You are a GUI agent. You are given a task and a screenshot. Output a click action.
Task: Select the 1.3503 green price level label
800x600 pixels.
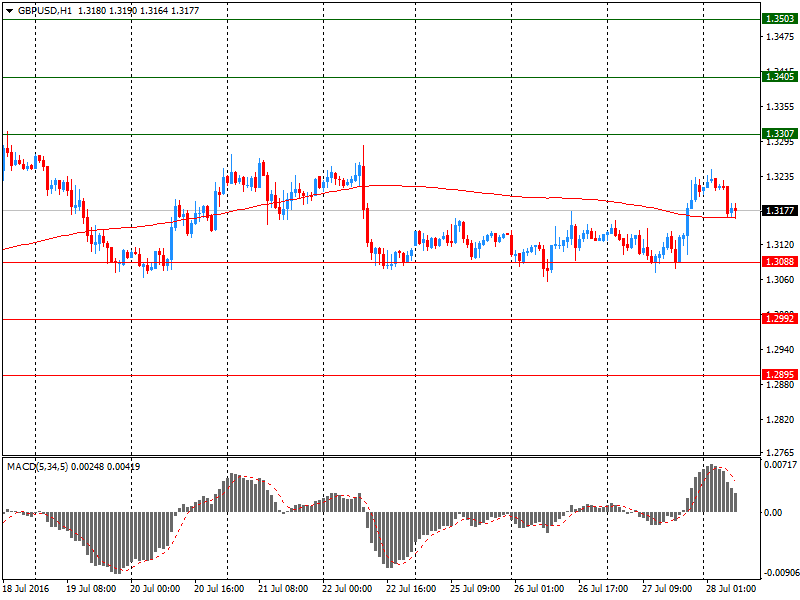click(779, 19)
